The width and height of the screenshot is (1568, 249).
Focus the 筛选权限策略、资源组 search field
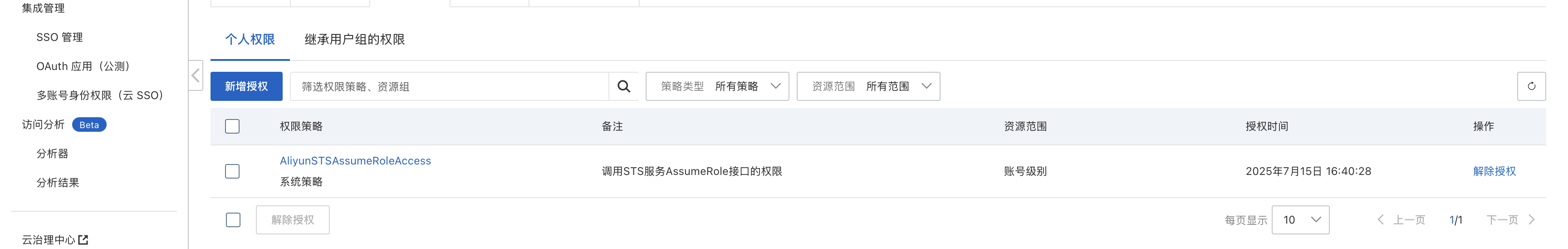(x=449, y=87)
